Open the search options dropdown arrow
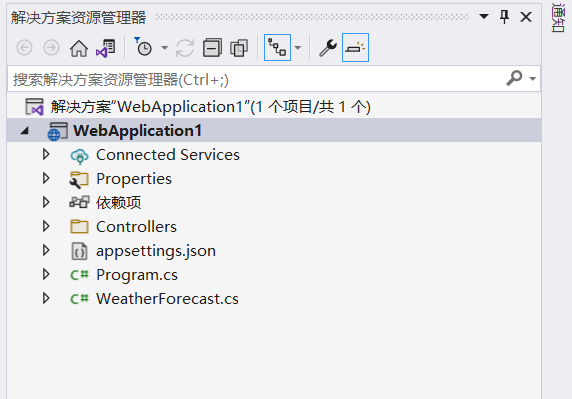This screenshot has height=399, width=572. point(533,79)
